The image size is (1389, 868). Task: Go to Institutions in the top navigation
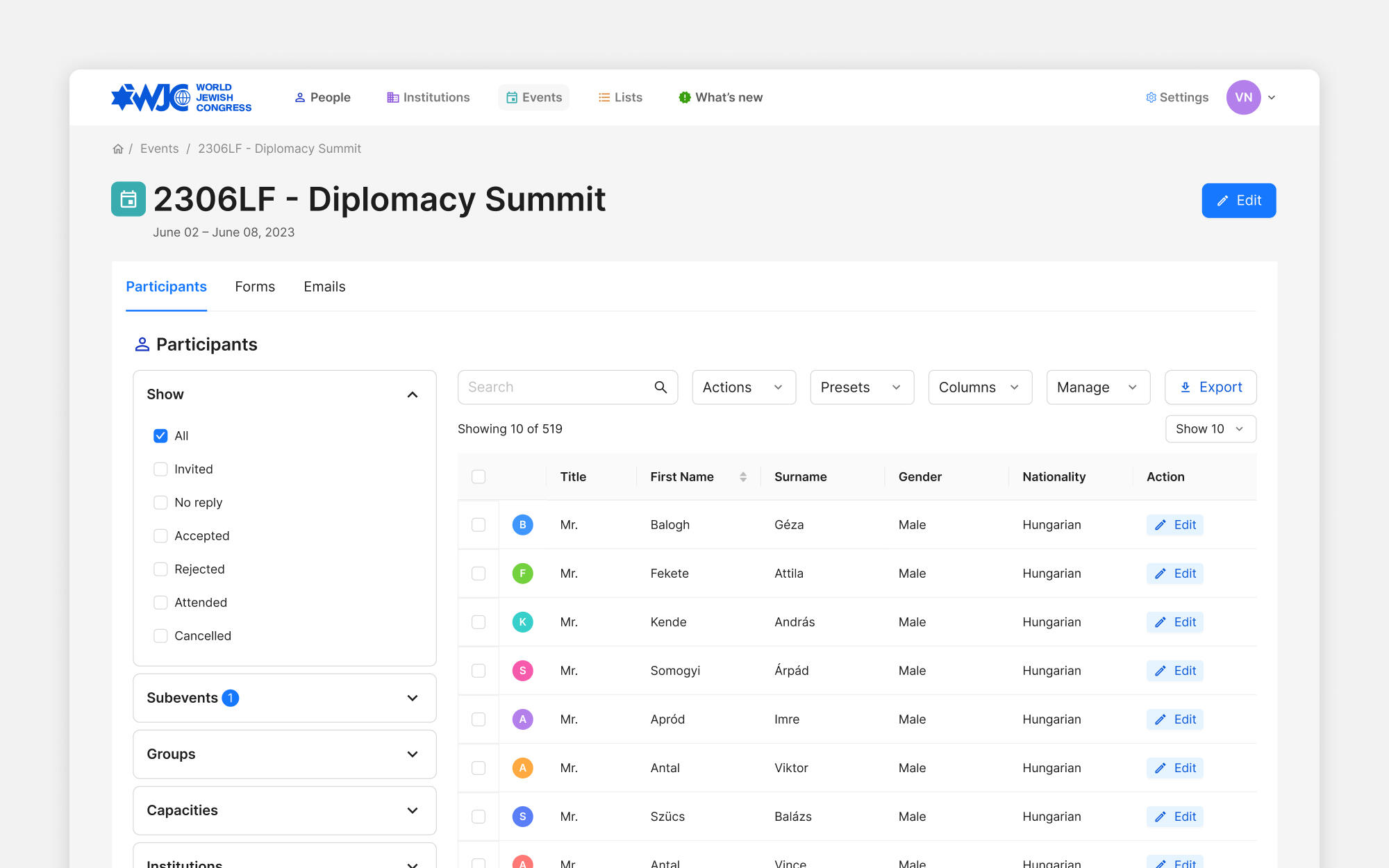tap(429, 98)
